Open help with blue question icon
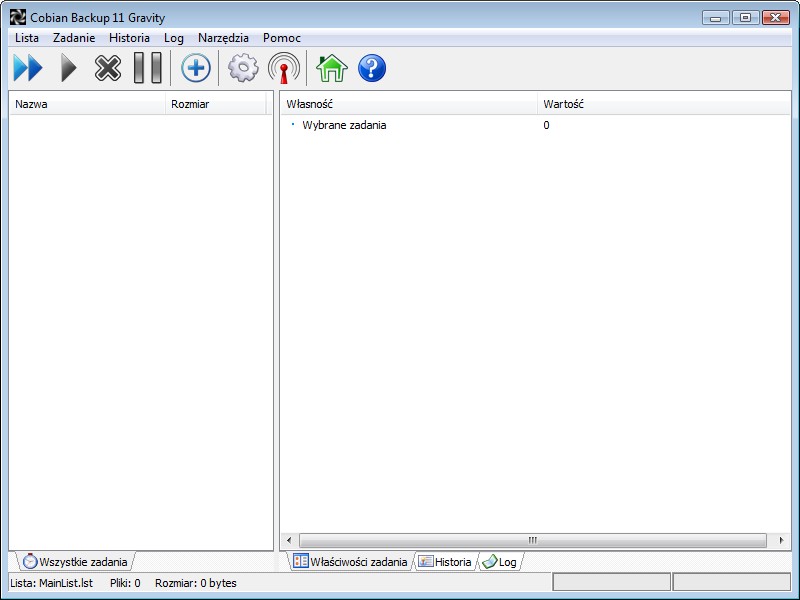The image size is (800, 600). pos(372,68)
